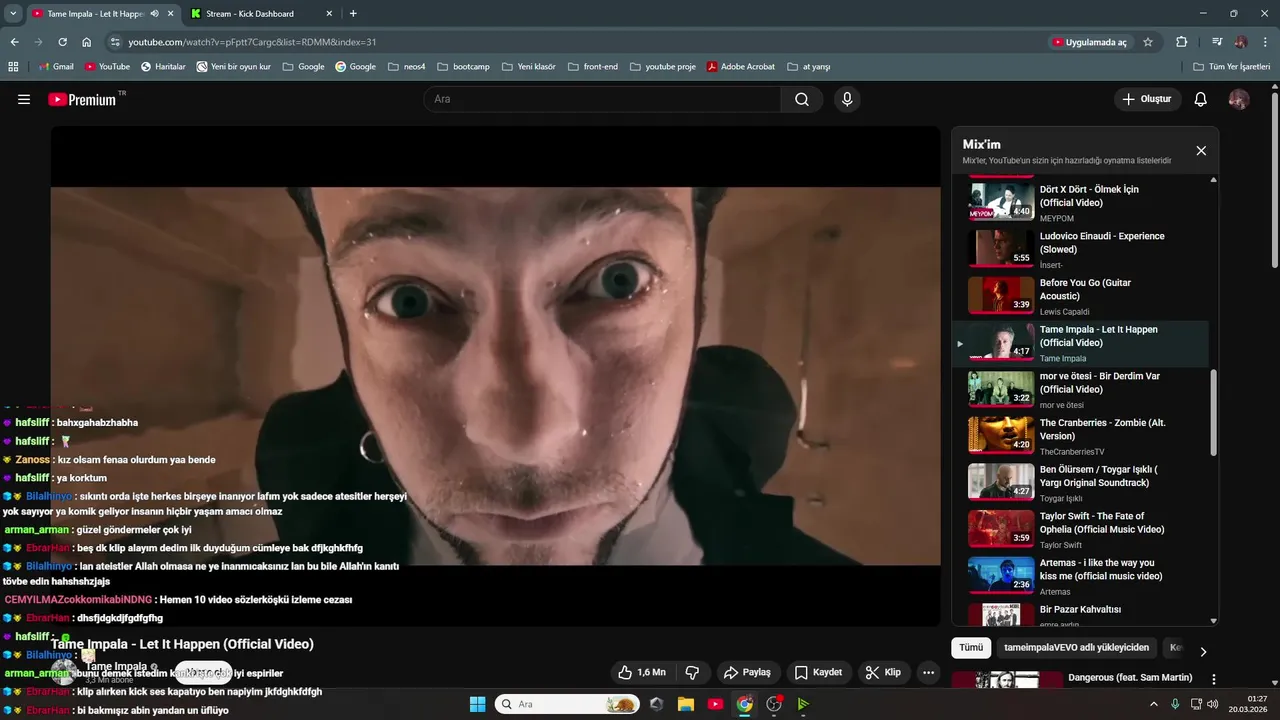Click the Oluştur create button
1280x720 pixels.
[x=1147, y=99]
